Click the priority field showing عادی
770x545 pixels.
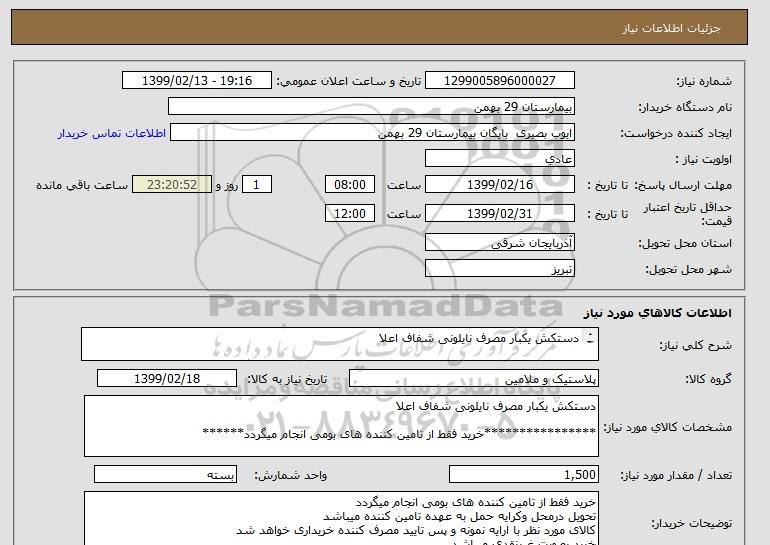499,159
